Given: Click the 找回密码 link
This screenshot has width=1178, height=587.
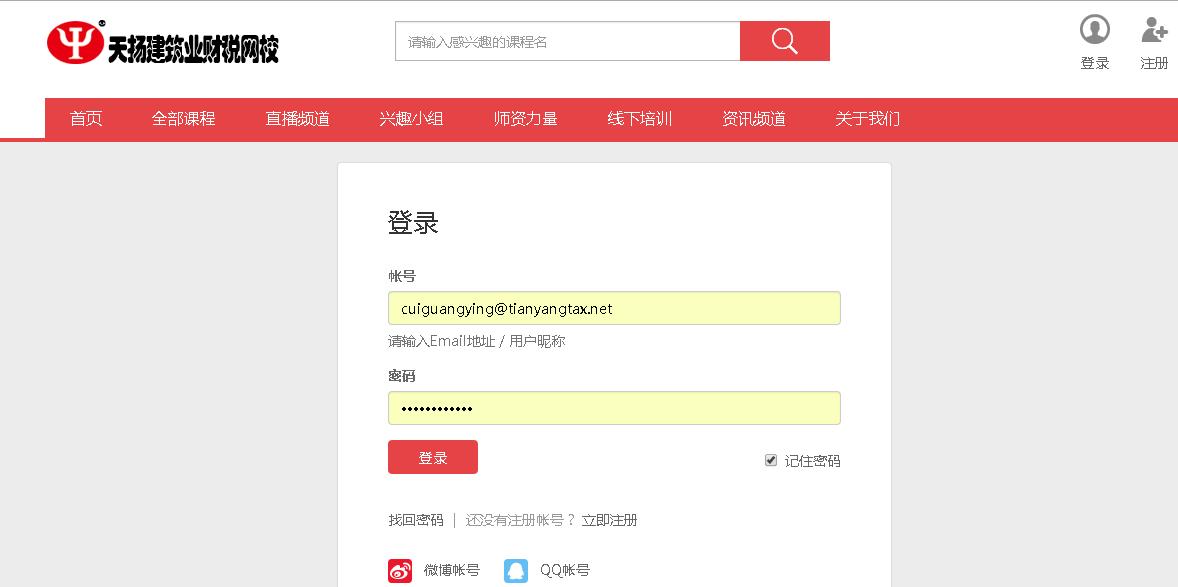Looking at the screenshot, I should (x=415, y=520).
